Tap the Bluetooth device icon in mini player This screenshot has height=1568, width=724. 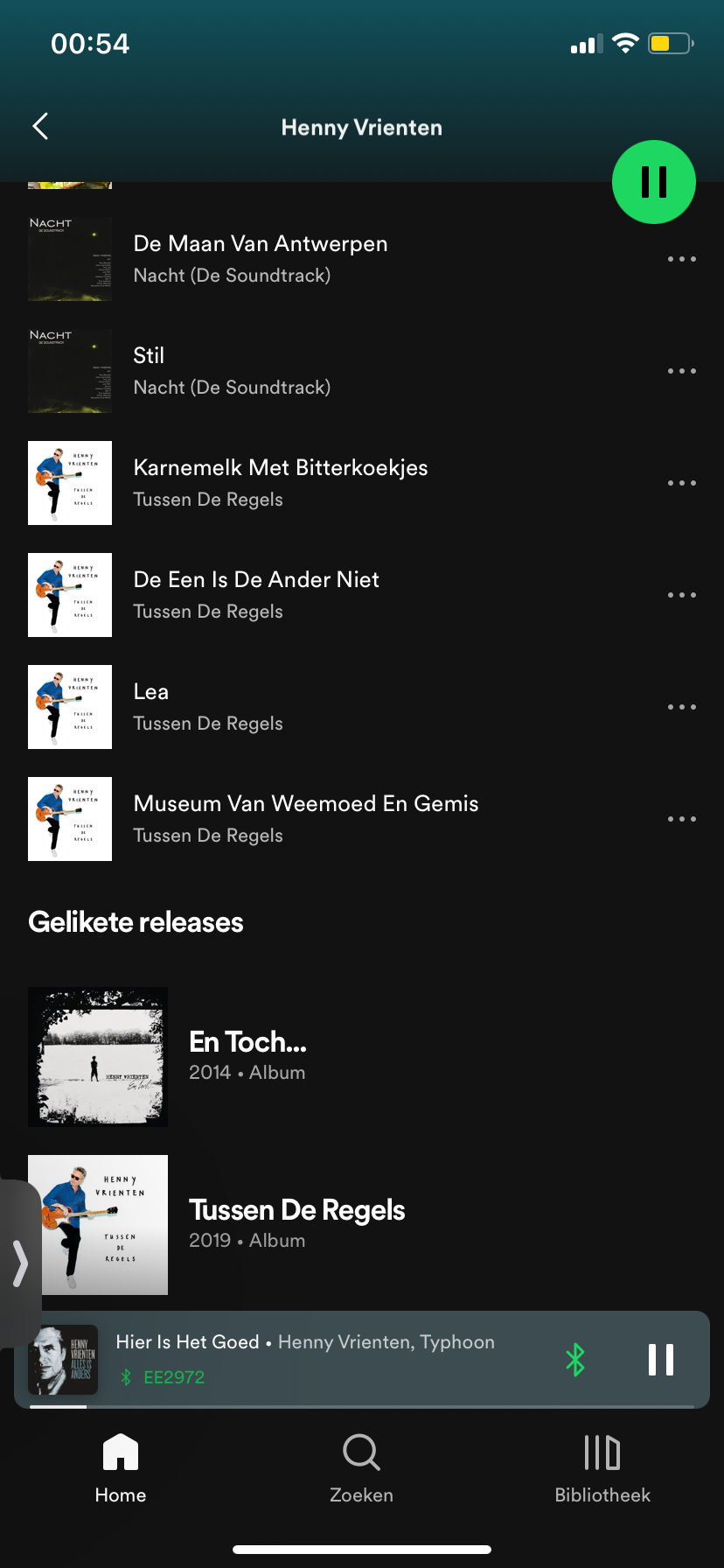575,1359
